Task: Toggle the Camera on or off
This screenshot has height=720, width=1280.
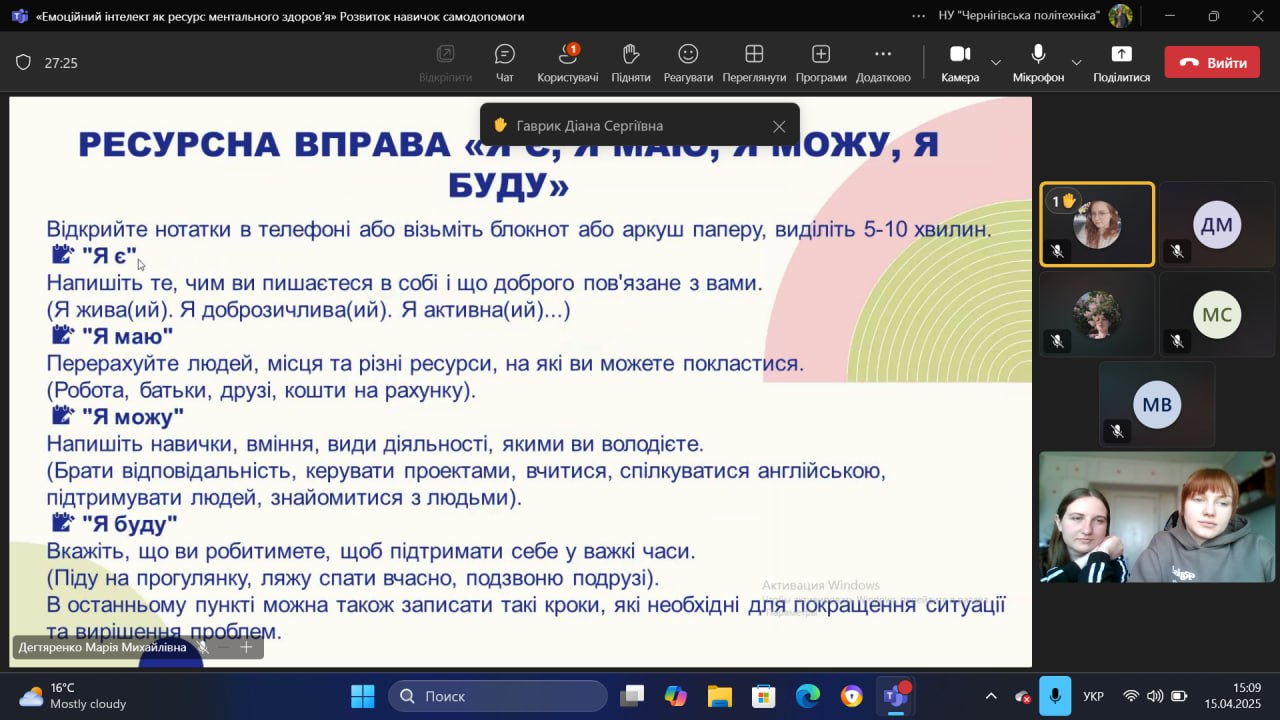Action: click(960, 62)
